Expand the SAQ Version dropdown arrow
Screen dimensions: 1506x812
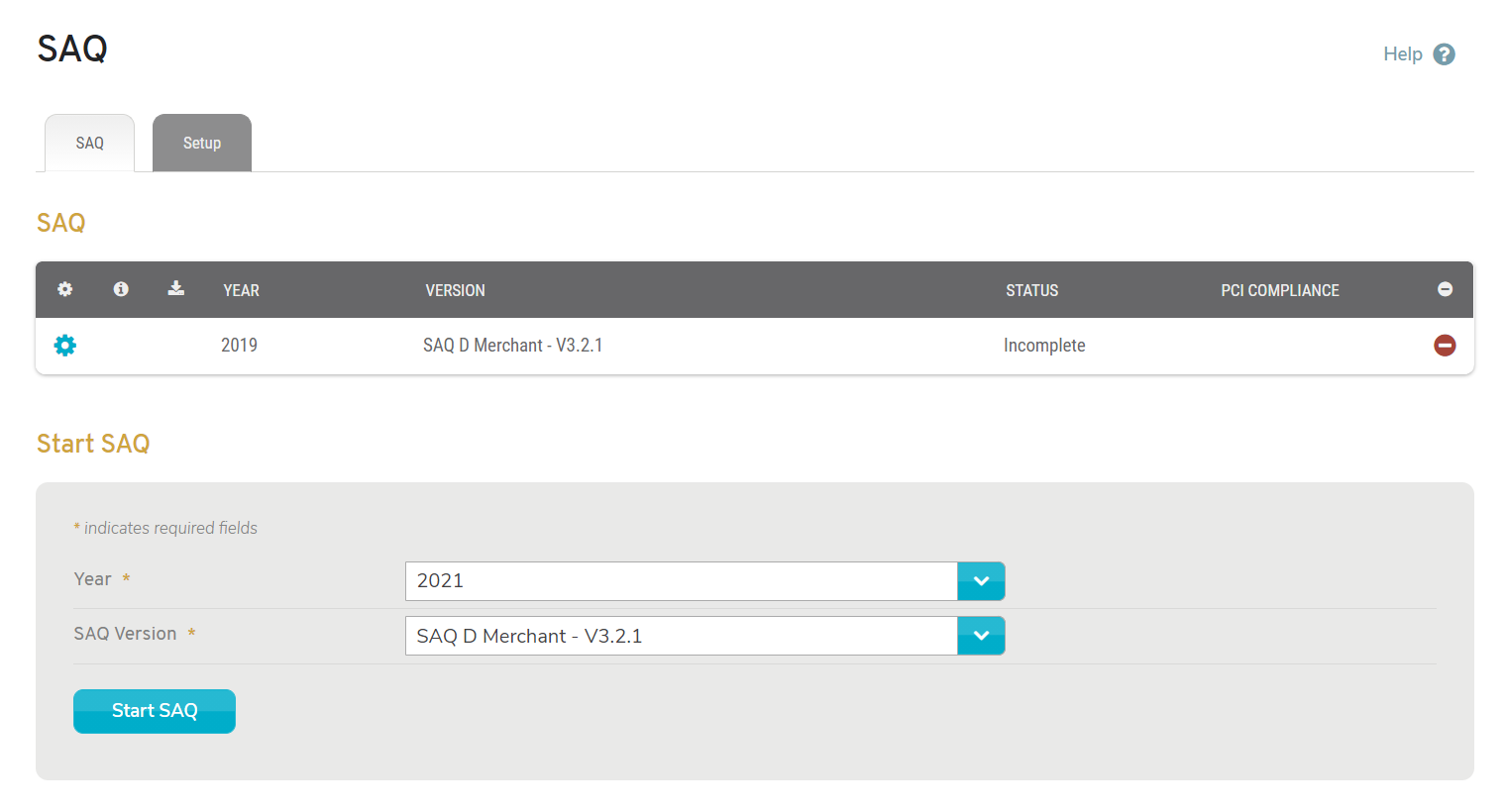(981, 636)
